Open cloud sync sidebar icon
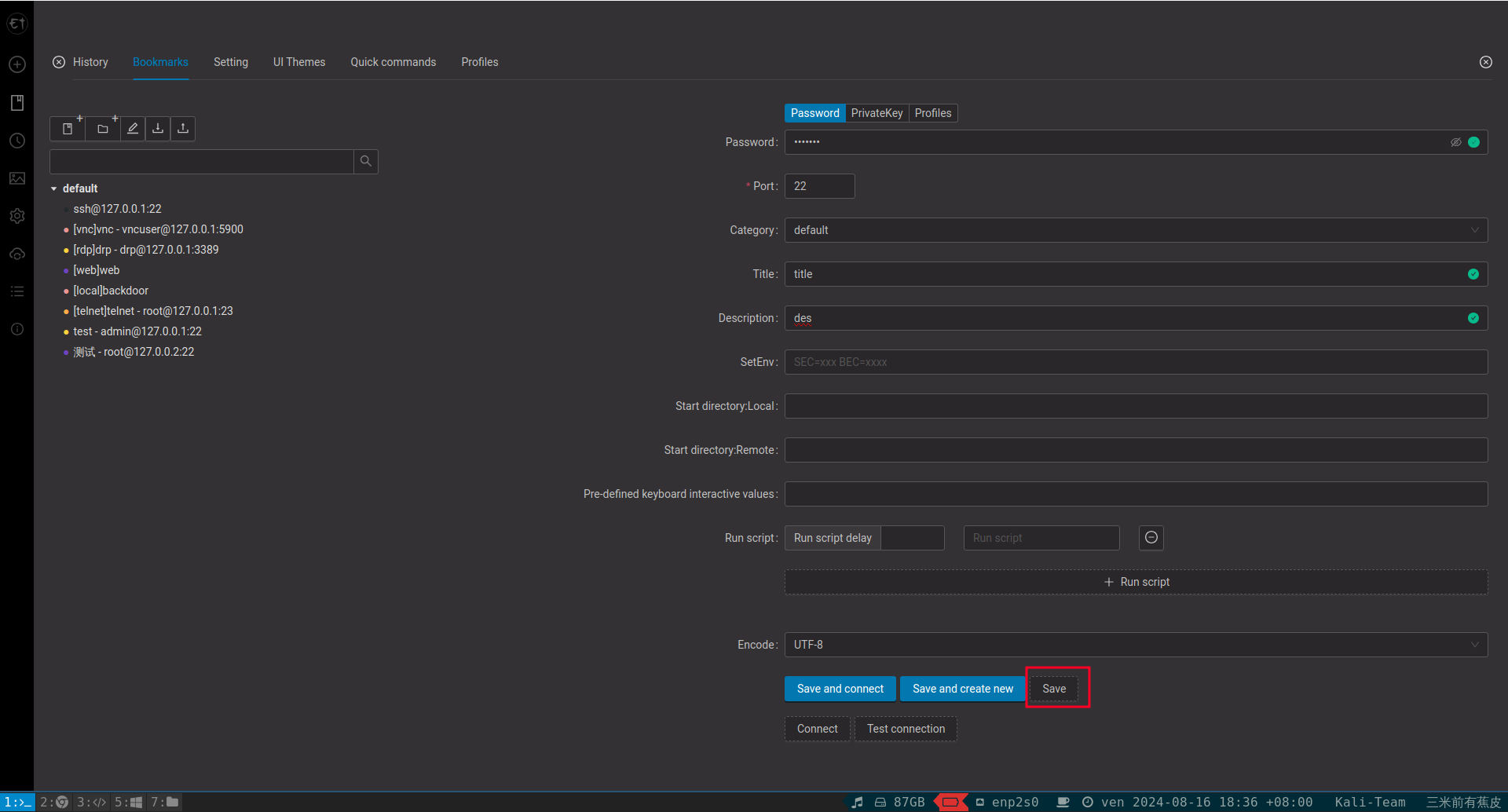The image size is (1508, 812). coord(17,254)
